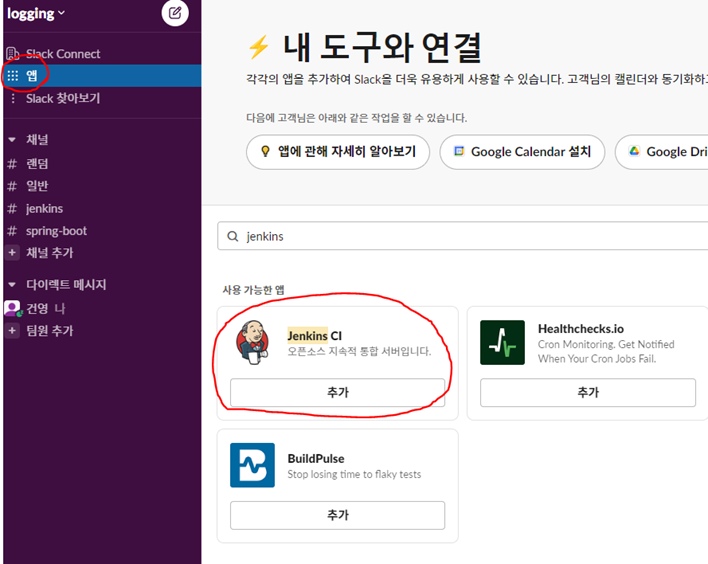Open the Jenkins CI app title
Image resolution: width=708 pixels, height=564 pixels.
coord(315,336)
